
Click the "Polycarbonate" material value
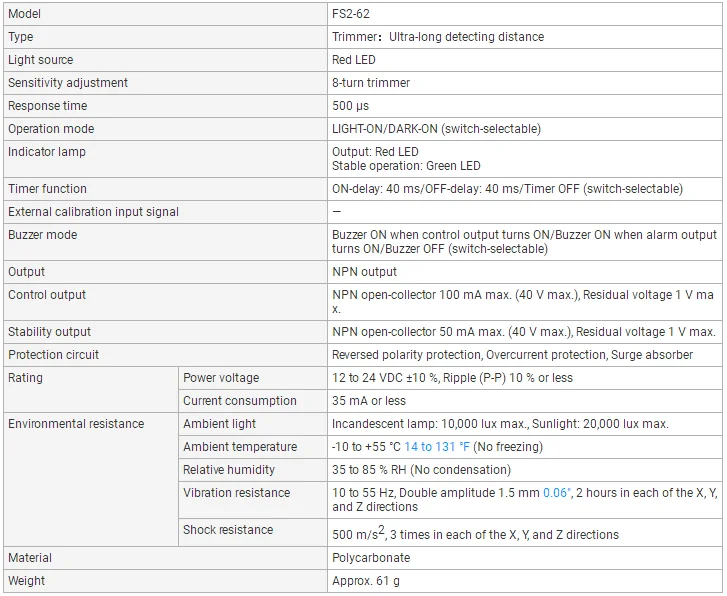(371, 558)
